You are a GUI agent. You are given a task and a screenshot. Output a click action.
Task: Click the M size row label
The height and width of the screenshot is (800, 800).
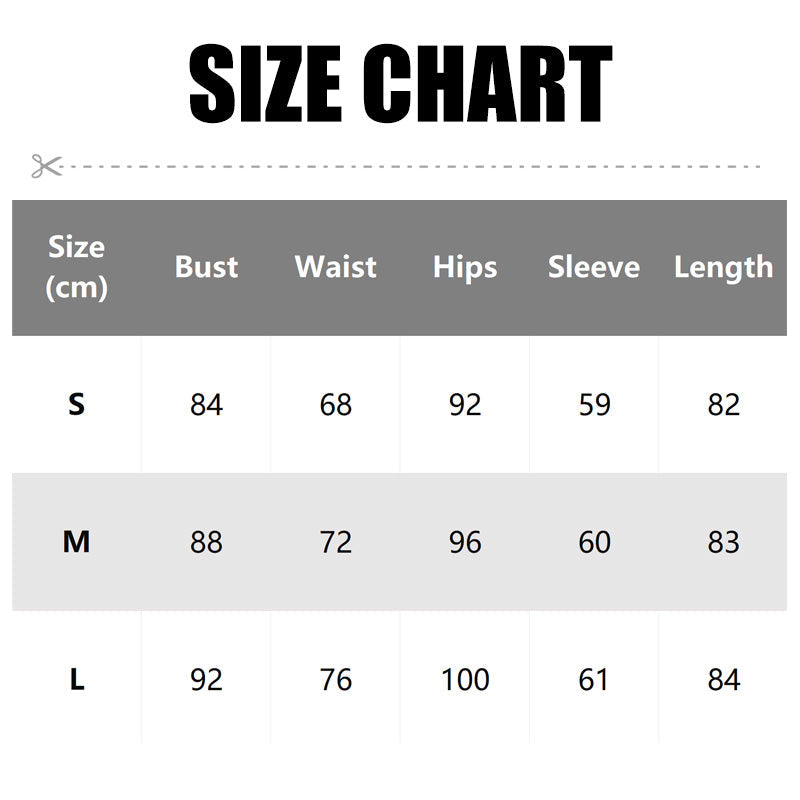(77, 542)
